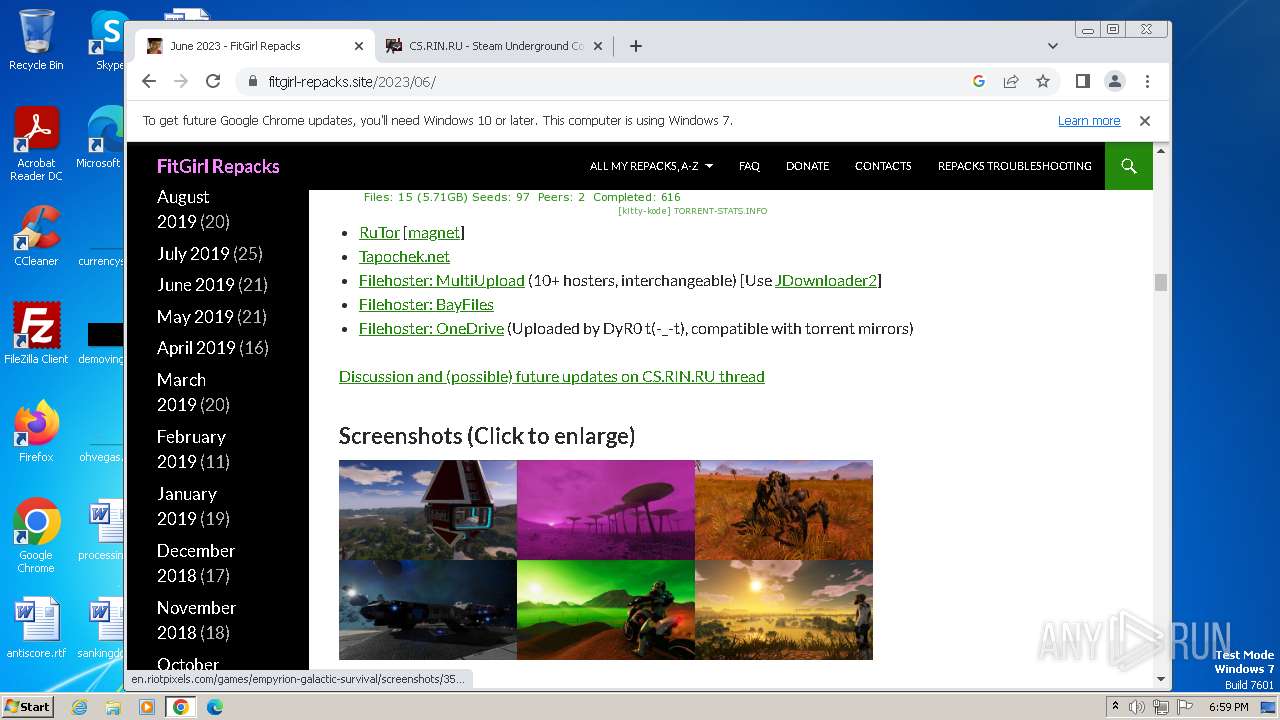This screenshot has height=720, width=1280.
Task: Open Filehoster: BayFiles link
Action: [x=426, y=304]
